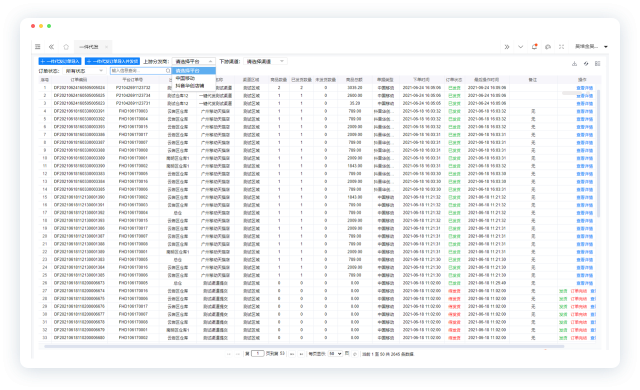Viewport: 640px width, 390px height.
Task: Click order number cell in row 1
Action: click(x=79, y=88)
